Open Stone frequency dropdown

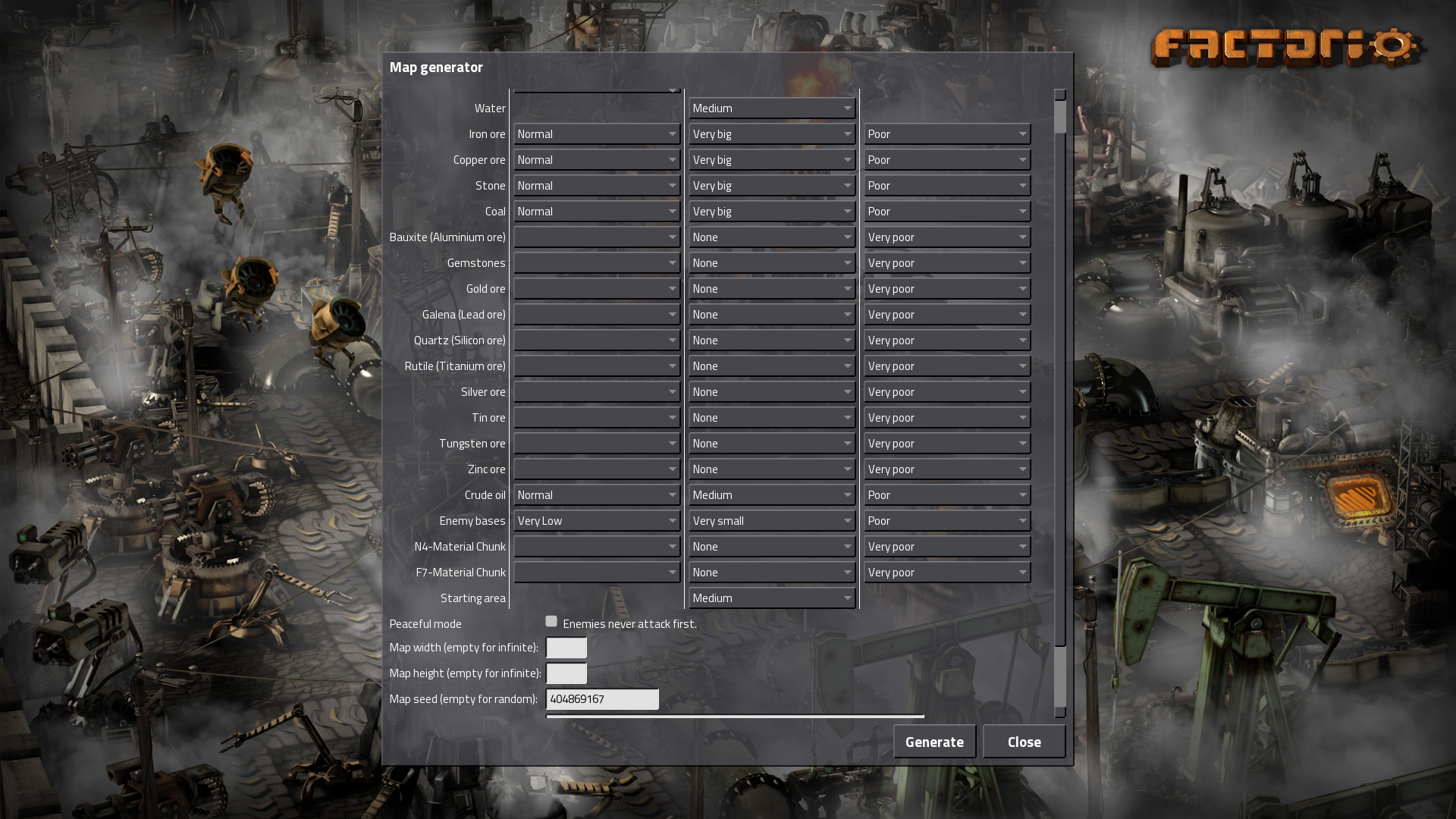pyautogui.click(x=597, y=186)
